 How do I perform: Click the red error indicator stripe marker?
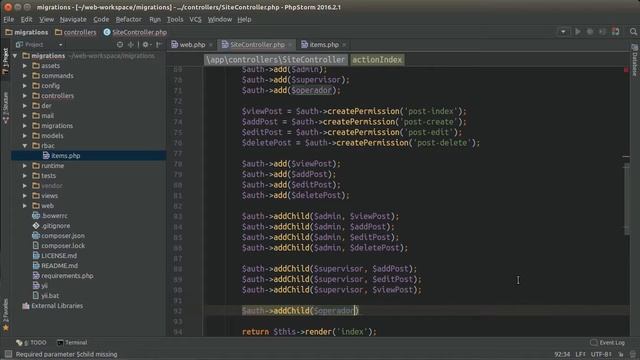coord(626,70)
